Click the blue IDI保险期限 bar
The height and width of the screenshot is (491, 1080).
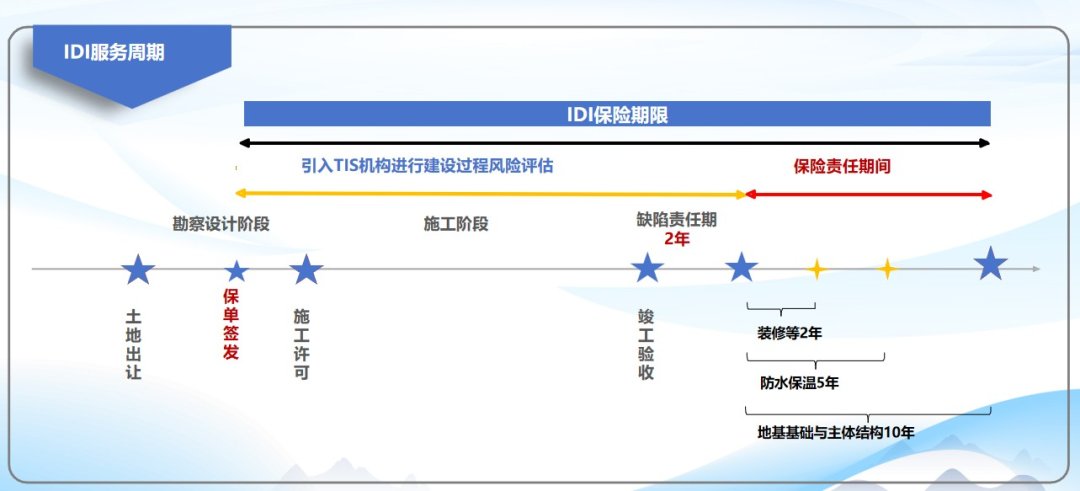(x=617, y=114)
